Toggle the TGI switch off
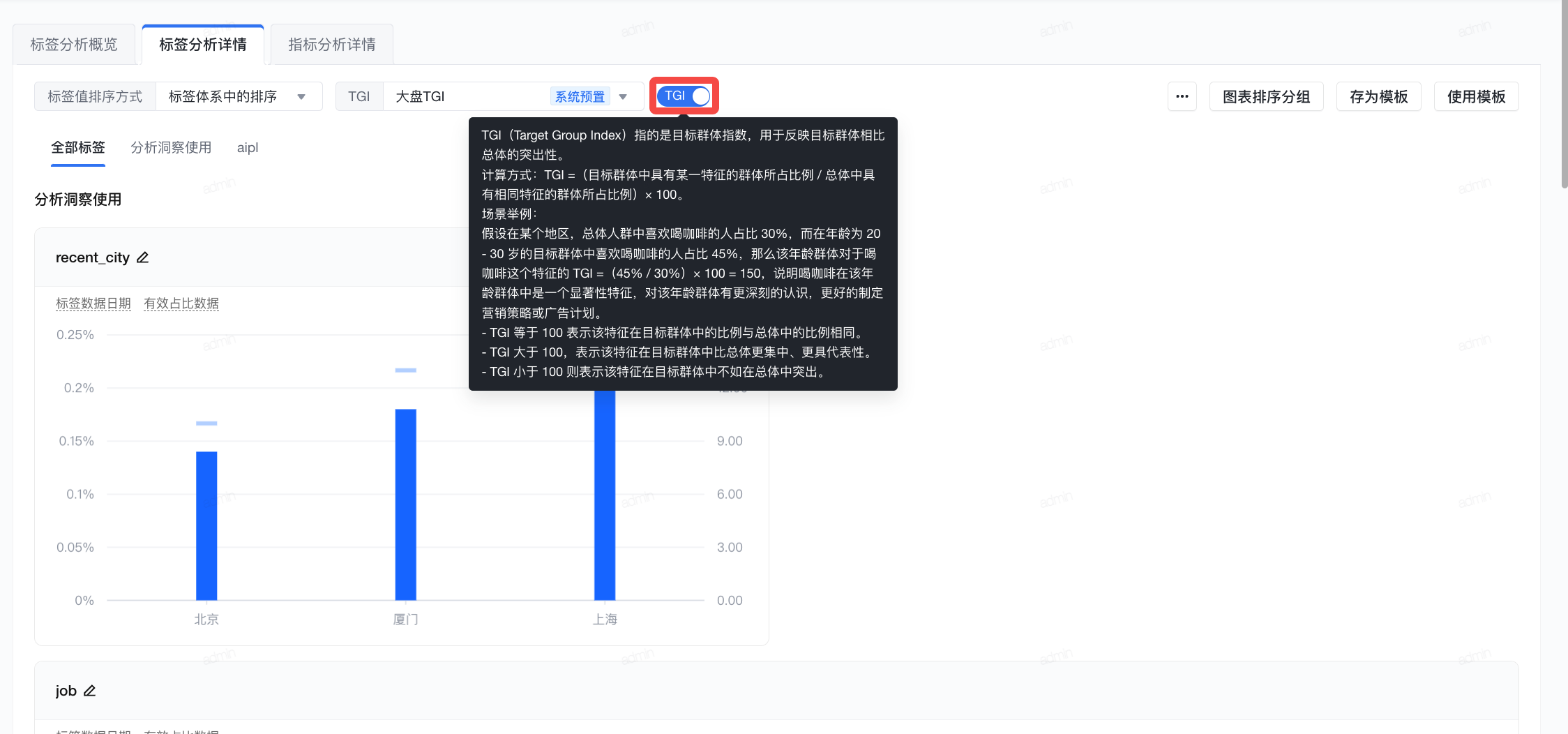The image size is (1568, 734). [x=684, y=96]
